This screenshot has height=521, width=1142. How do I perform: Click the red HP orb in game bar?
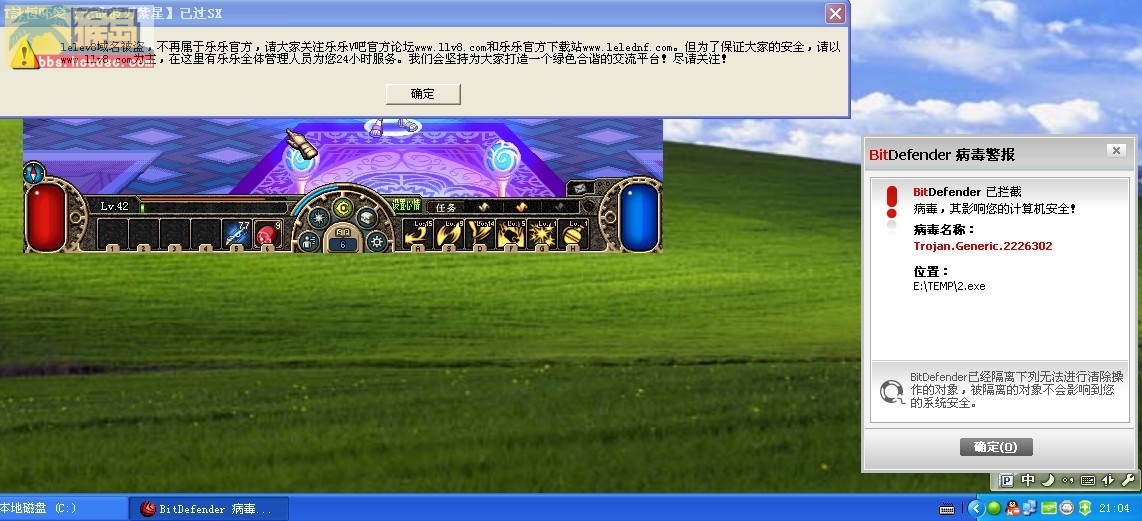(x=47, y=216)
